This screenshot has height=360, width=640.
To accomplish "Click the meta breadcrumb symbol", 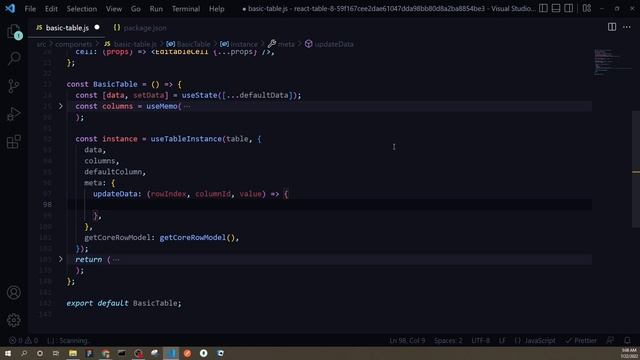I will coord(281,44).
